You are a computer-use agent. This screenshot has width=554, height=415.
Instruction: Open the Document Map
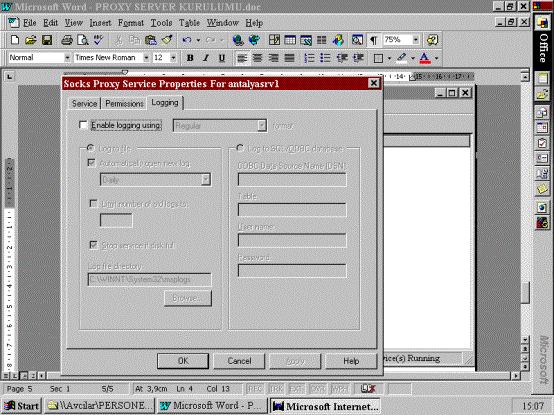pos(357,40)
